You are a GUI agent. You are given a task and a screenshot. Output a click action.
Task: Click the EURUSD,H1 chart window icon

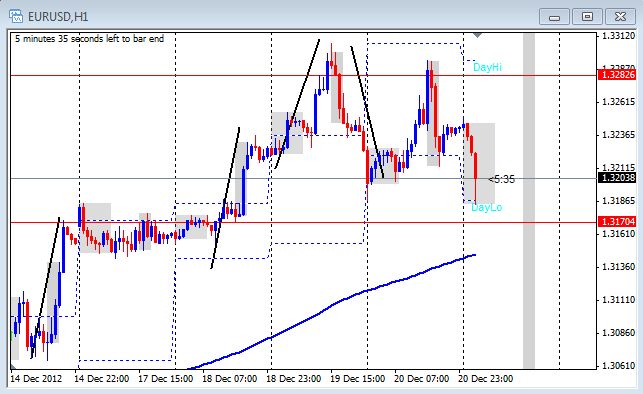[x=16, y=16]
